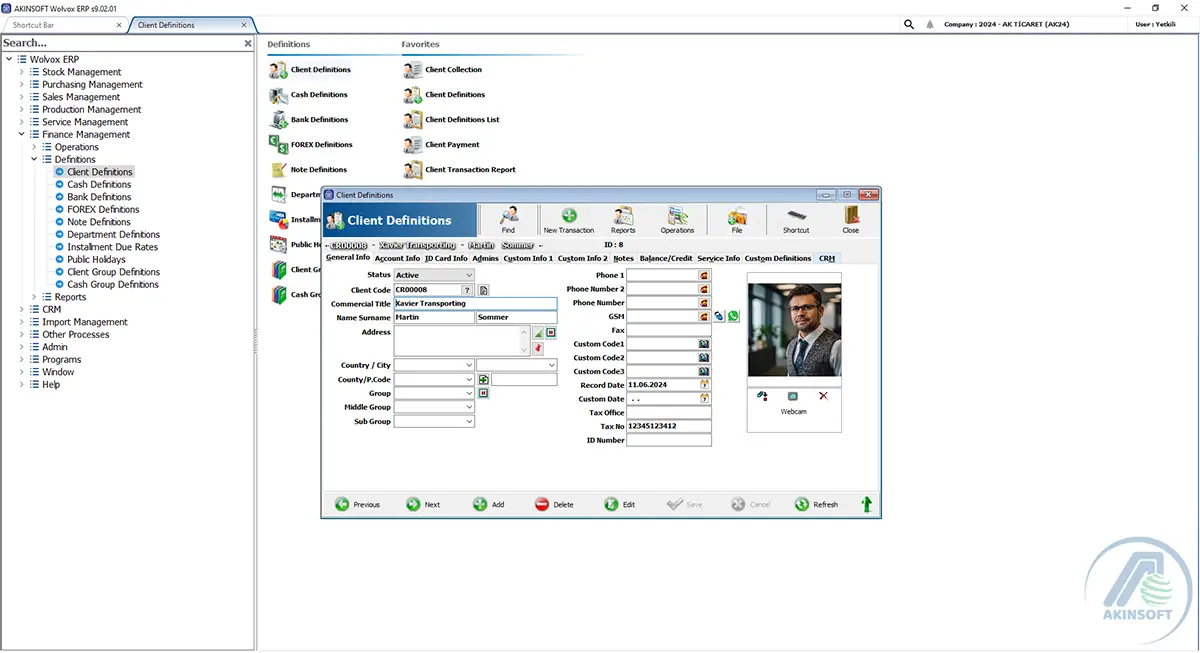Open the Balance/Credit tab
Screen dimensions: 1200x653
pos(666,258)
